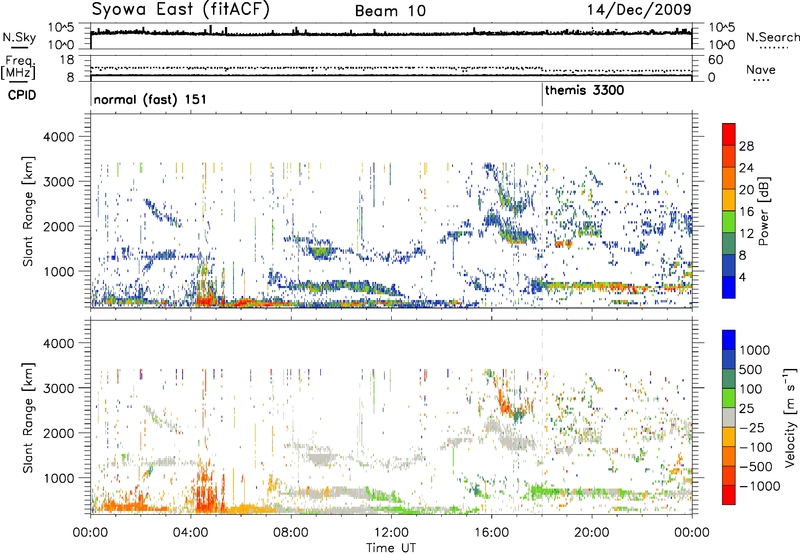Select the '100' label on Velocity colorbar
This screenshot has height=554, width=800.
click(x=750, y=389)
